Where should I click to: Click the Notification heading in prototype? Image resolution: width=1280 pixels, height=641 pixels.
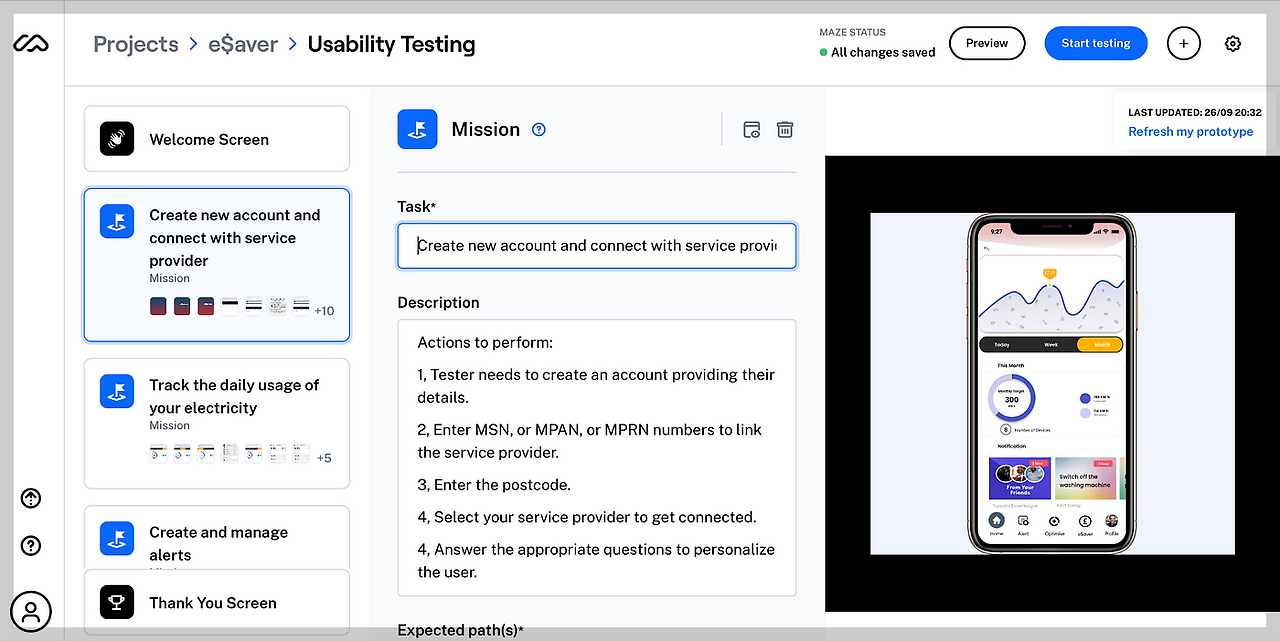pyautogui.click(x=1012, y=446)
